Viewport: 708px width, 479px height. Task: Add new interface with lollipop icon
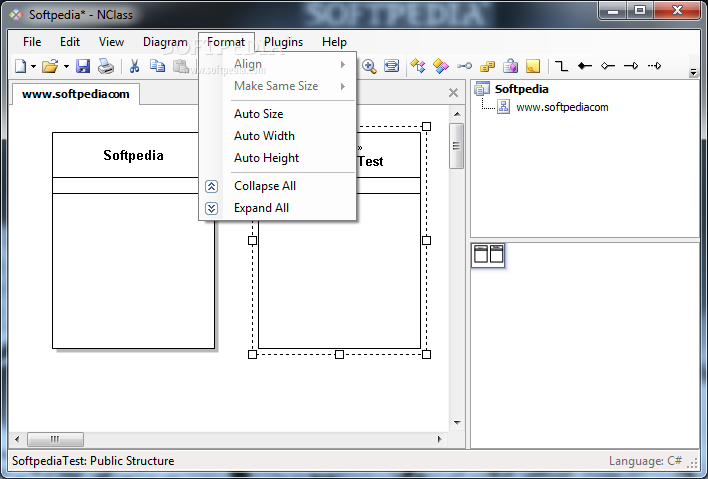pyautogui.click(x=464, y=66)
